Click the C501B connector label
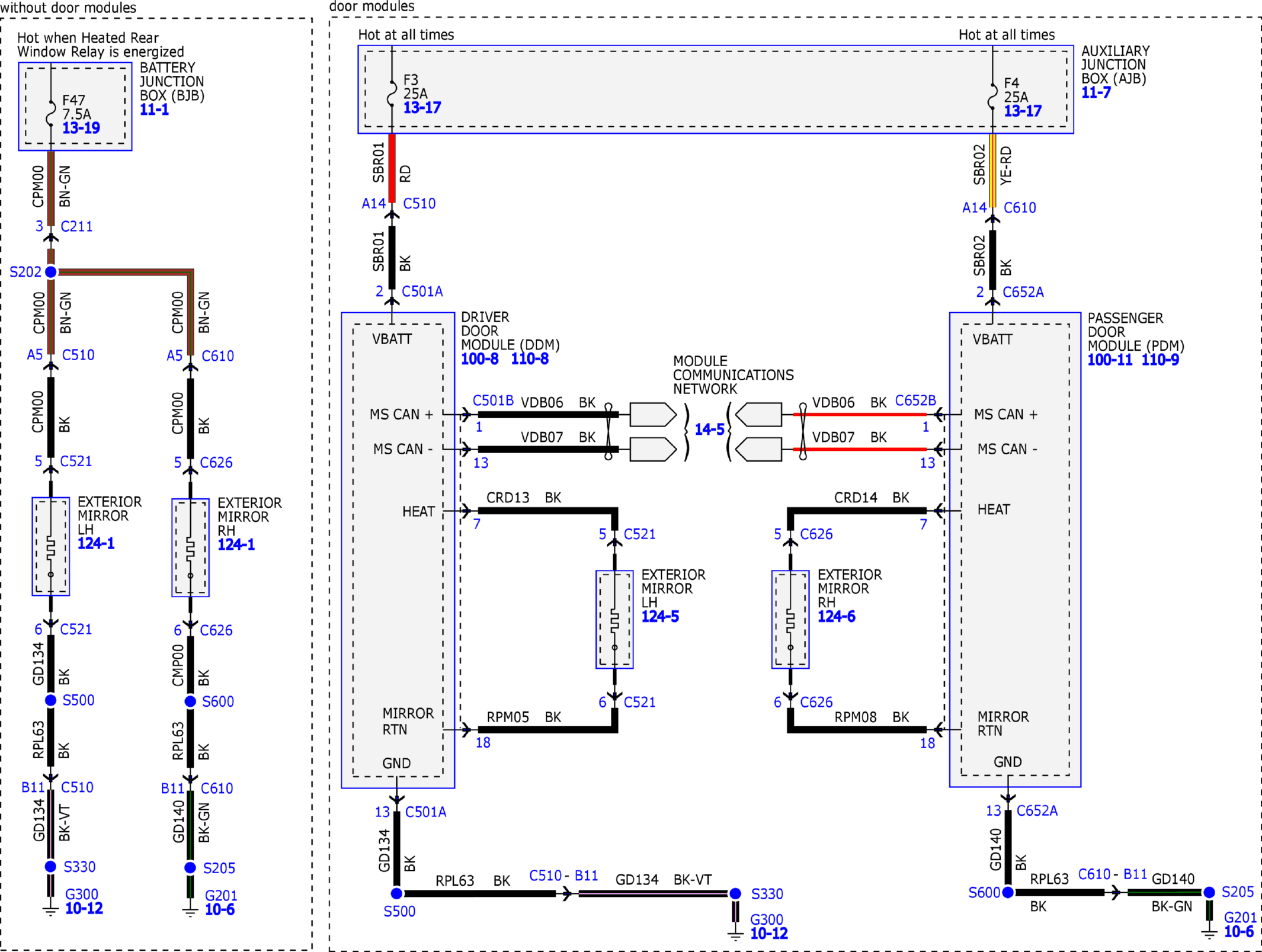The image size is (1262, 952). tap(493, 401)
